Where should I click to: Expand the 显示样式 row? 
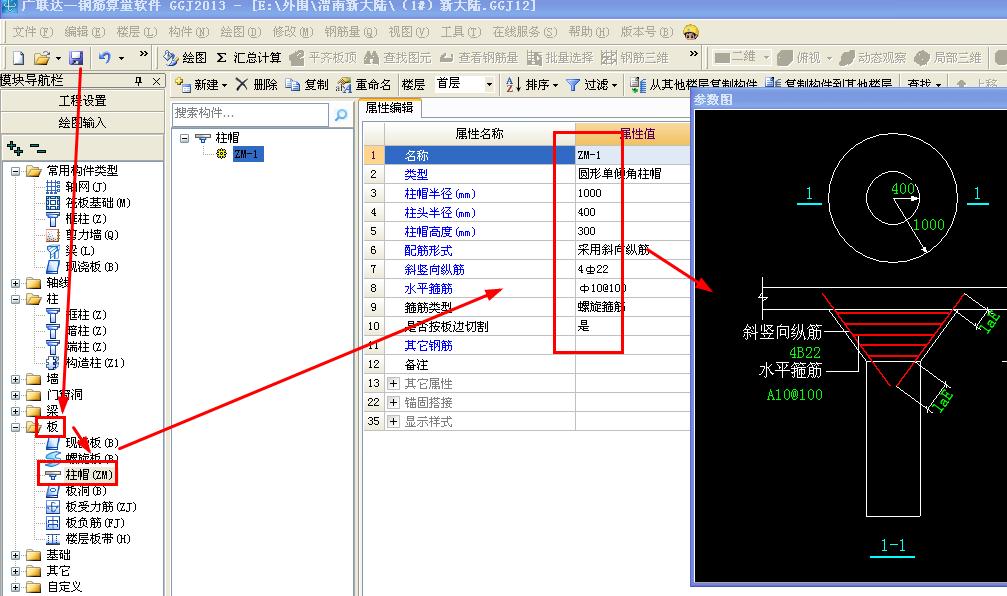pyautogui.click(x=394, y=422)
